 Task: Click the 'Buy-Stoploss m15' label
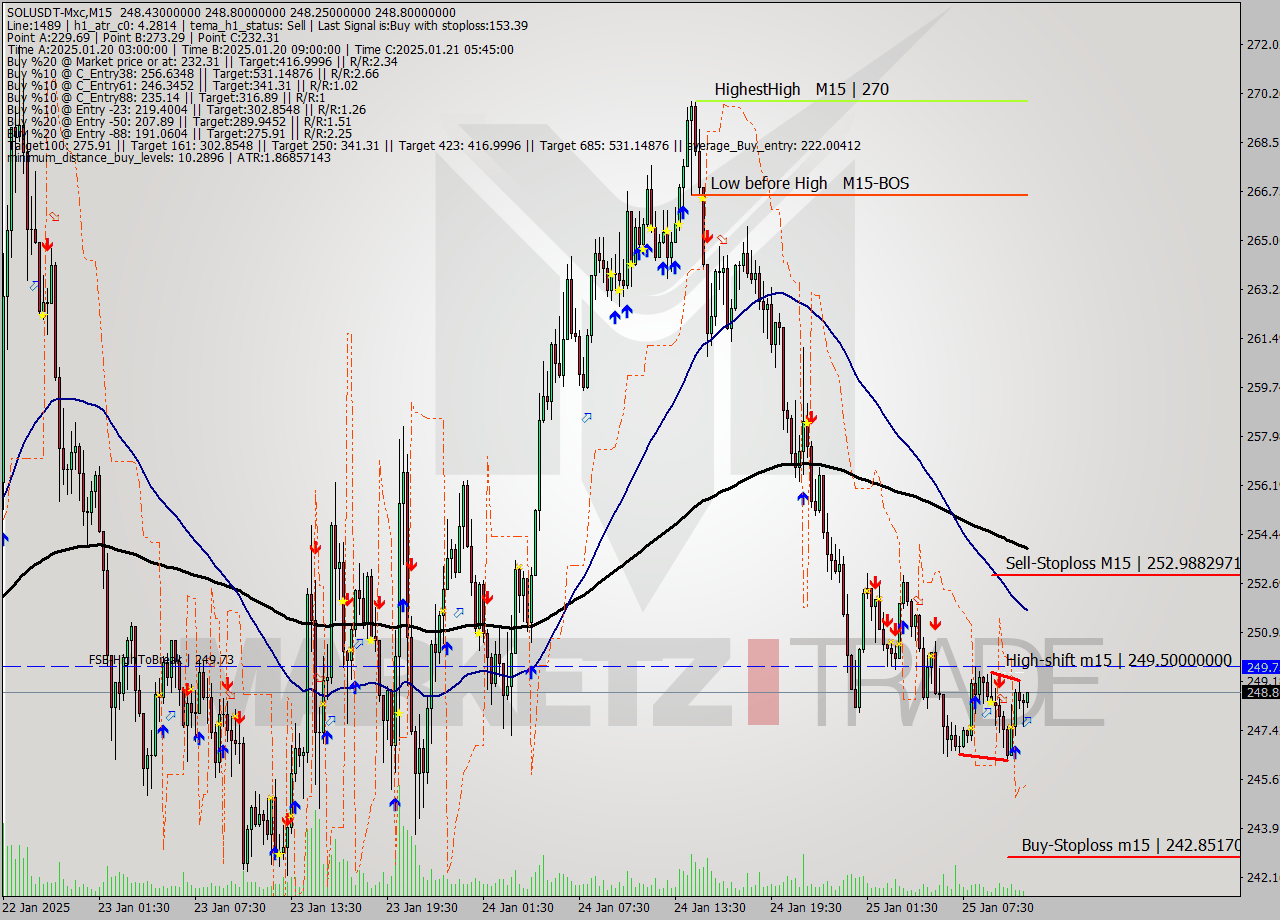[1130, 845]
